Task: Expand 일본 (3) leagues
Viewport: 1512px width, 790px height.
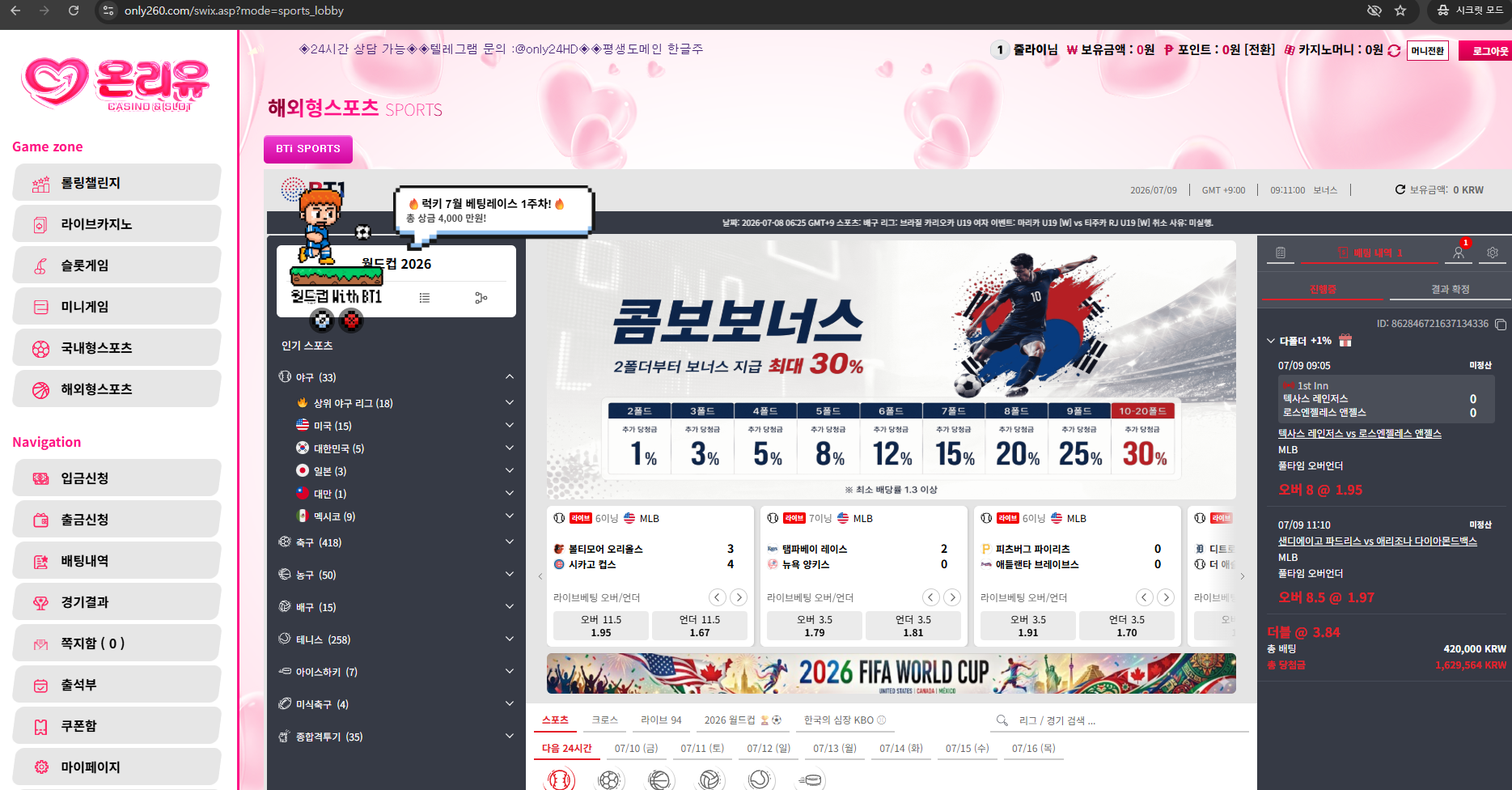Action: (x=510, y=470)
